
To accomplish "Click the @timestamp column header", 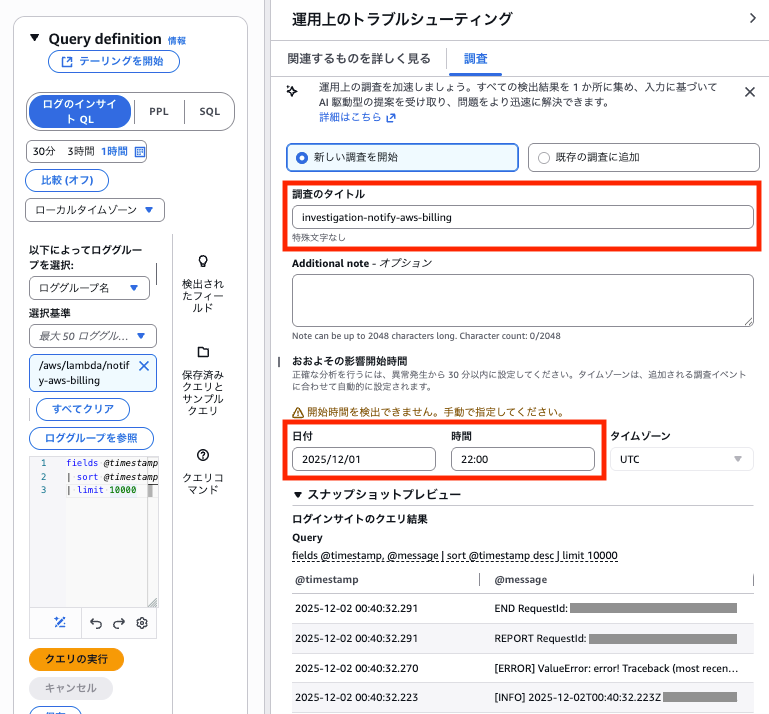I will [327, 580].
